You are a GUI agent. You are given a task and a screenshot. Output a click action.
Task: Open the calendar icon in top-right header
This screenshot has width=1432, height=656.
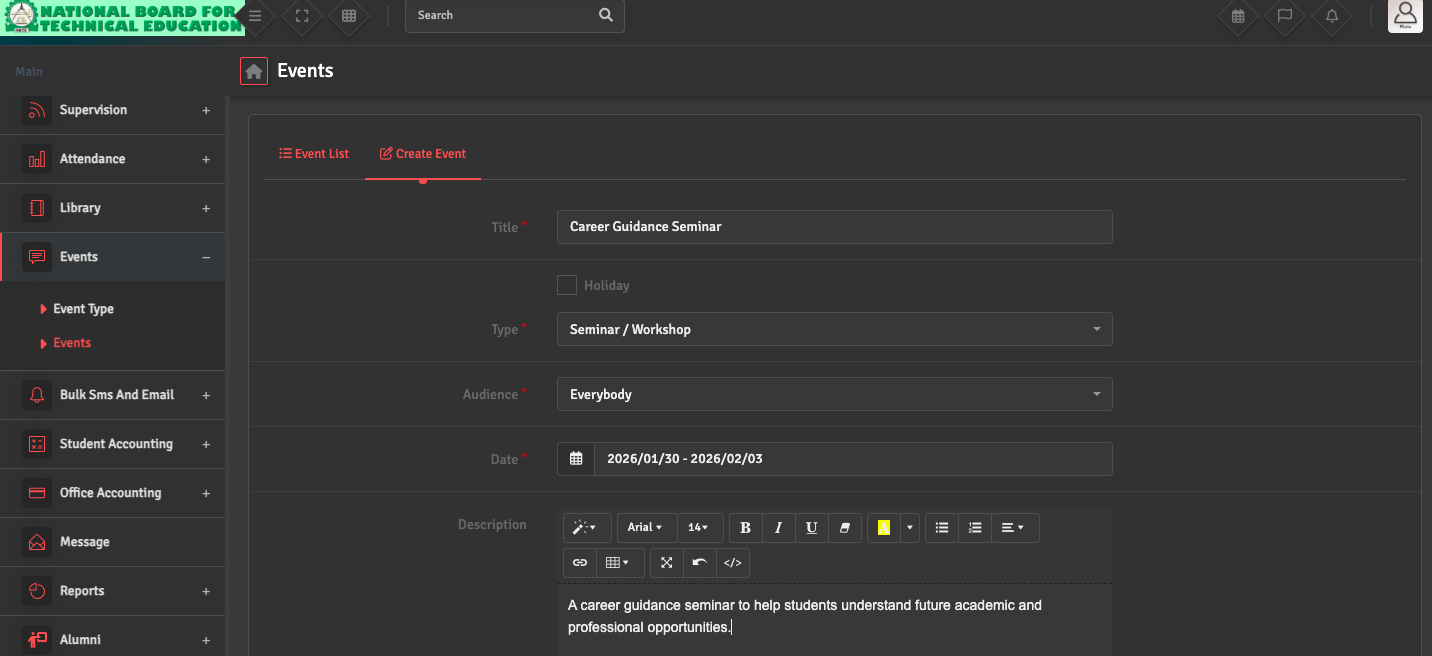tap(1238, 16)
